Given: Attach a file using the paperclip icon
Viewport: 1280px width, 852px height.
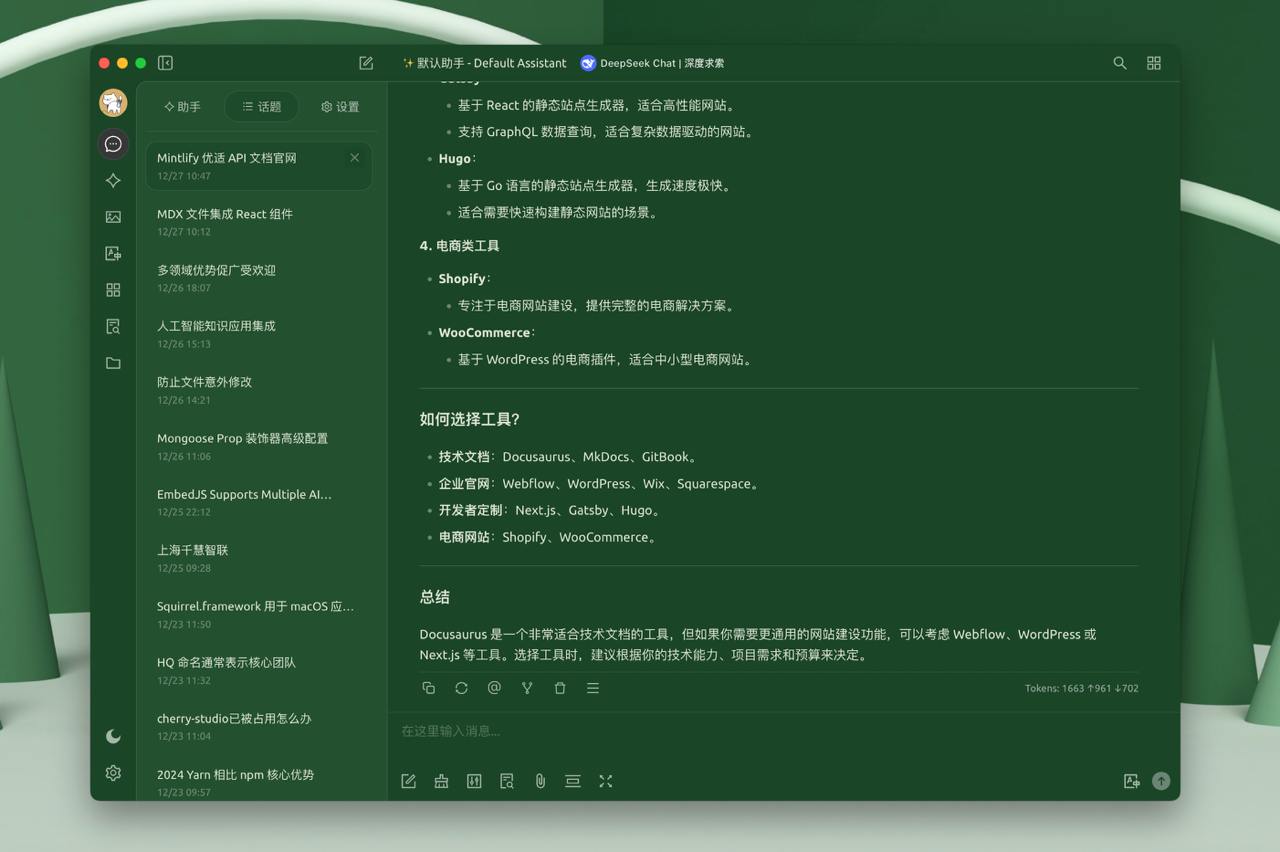Looking at the screenshot, I should [540, 781].
